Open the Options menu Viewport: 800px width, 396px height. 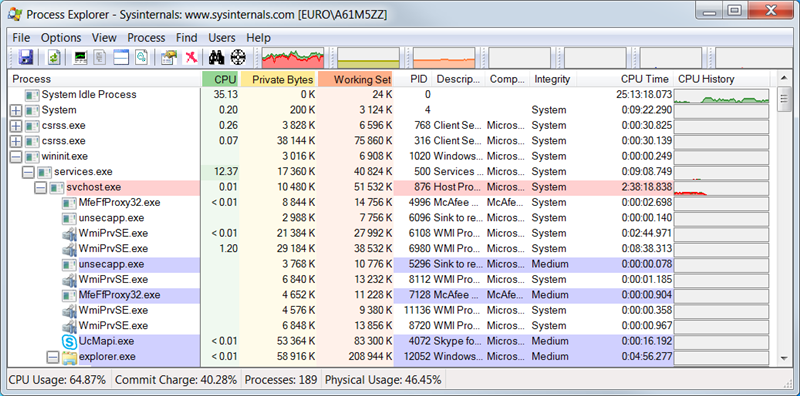click(x=61, y=38)
